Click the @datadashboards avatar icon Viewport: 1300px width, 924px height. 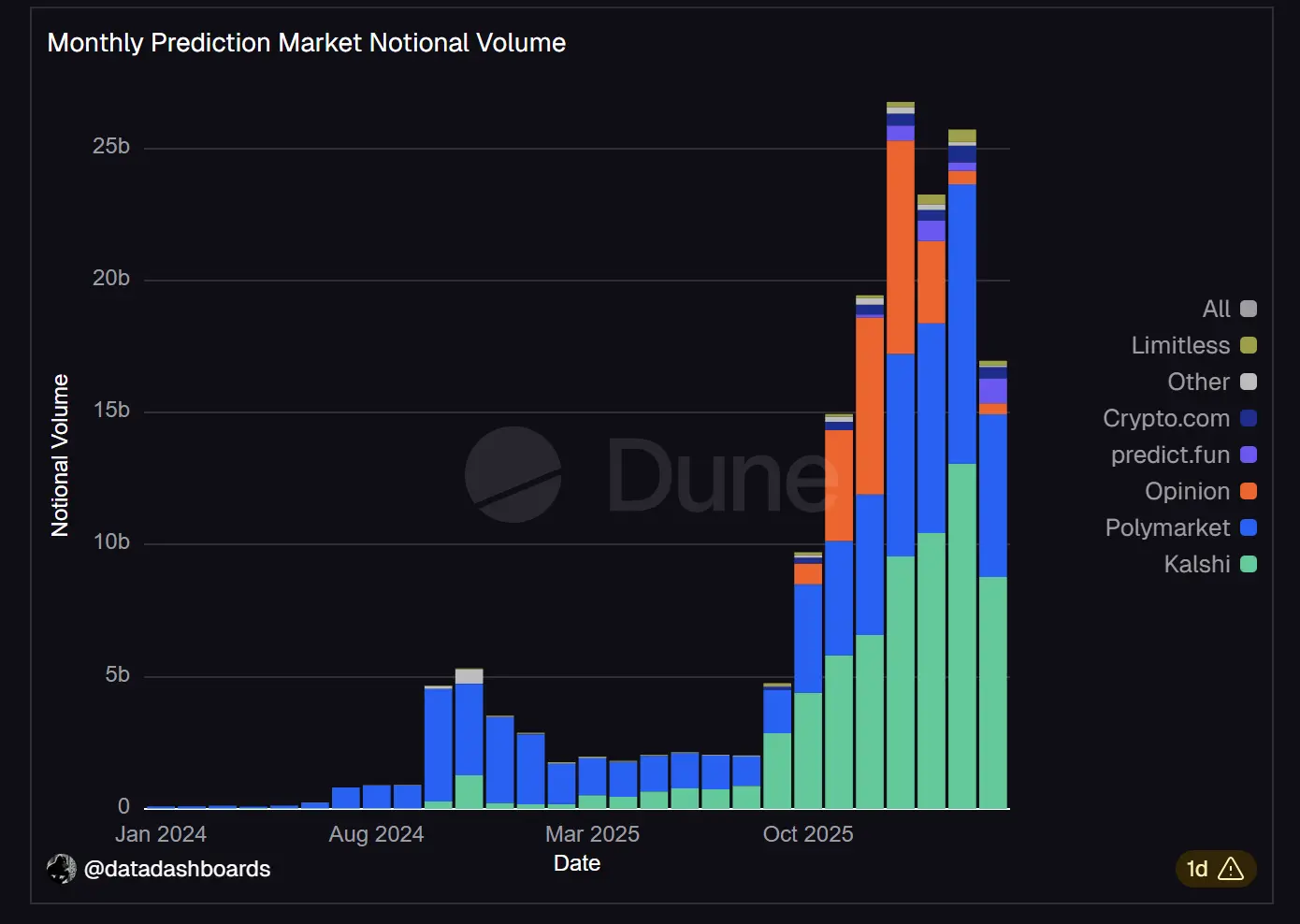pos(62,869)
